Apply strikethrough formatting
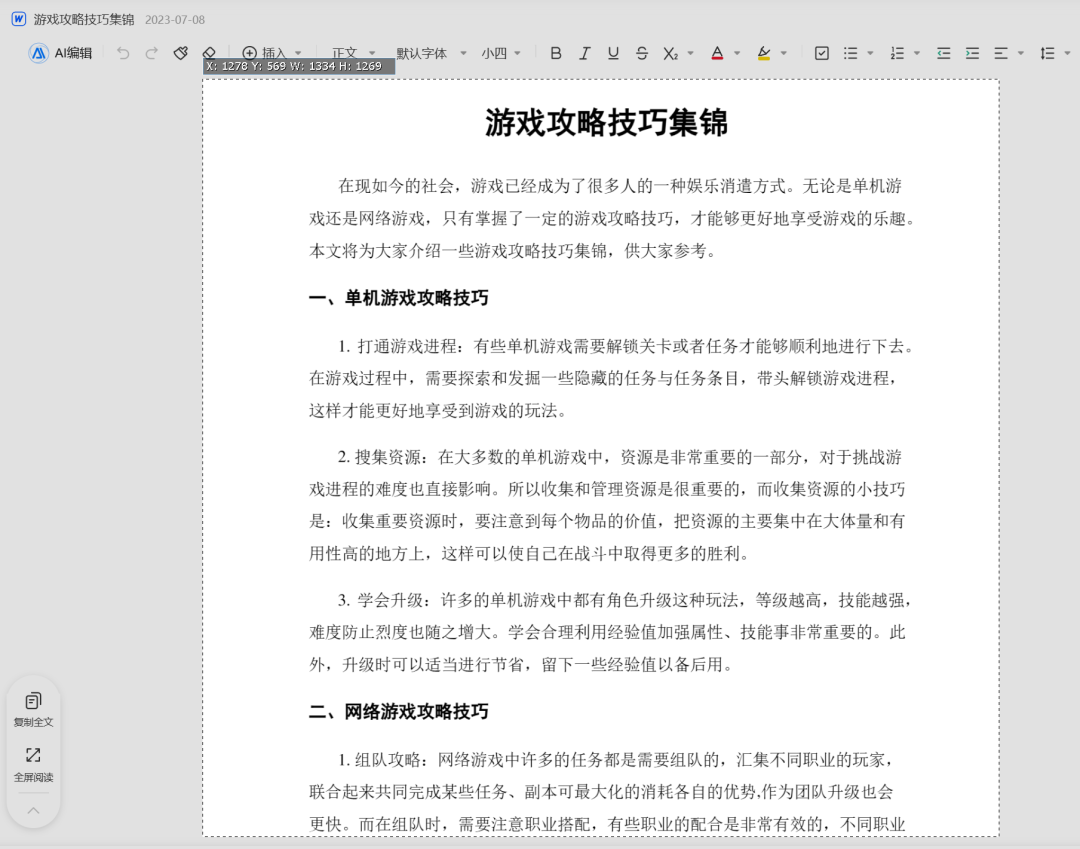Image resolution: width=1080 pixels, height=849 pixels. pyautogui.click(x=642, y=53)
